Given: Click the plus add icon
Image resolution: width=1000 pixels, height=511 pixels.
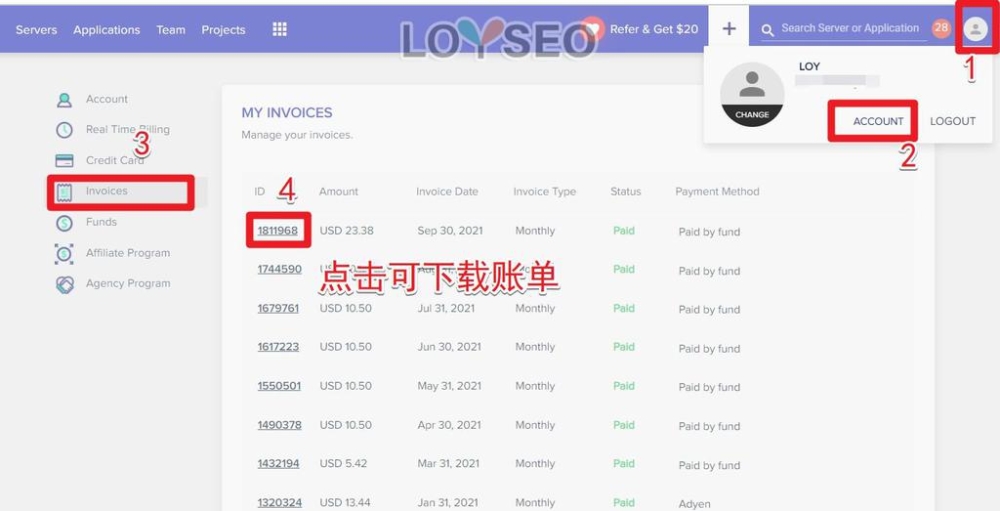Looking at the screenshot, I should 729,29.
